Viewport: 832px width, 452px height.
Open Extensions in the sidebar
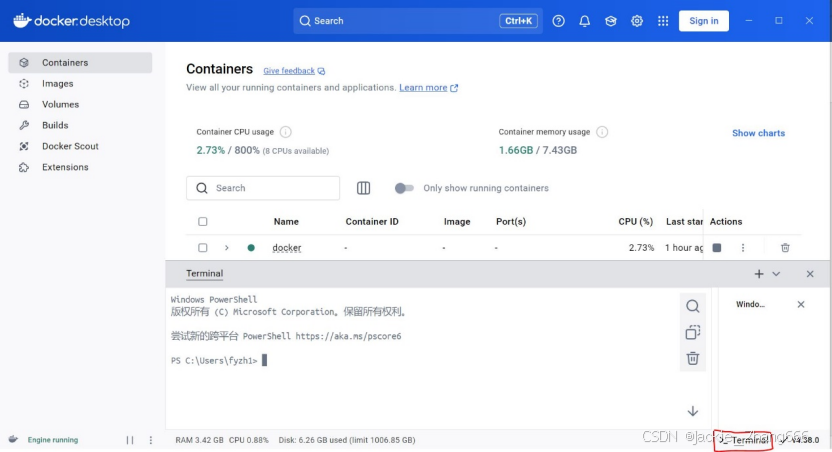click(80, 167)
